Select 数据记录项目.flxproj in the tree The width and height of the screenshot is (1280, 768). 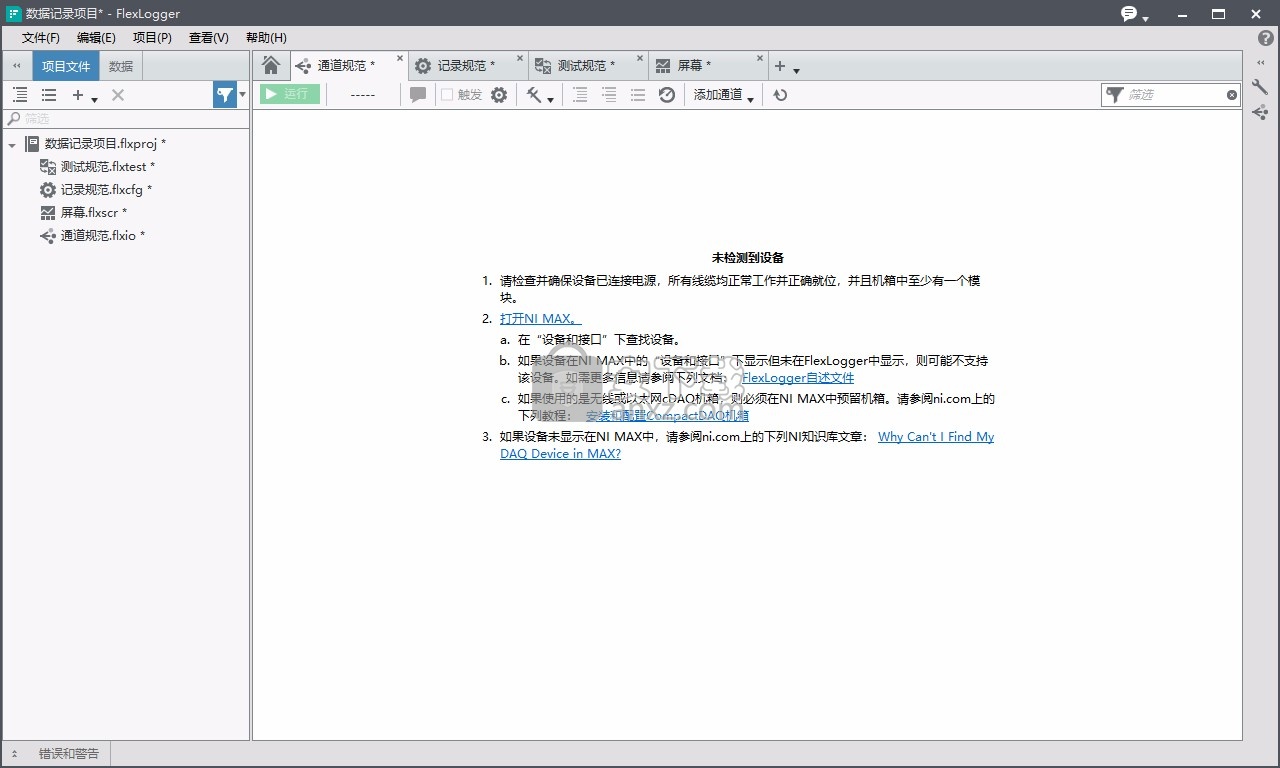[105, 144]
